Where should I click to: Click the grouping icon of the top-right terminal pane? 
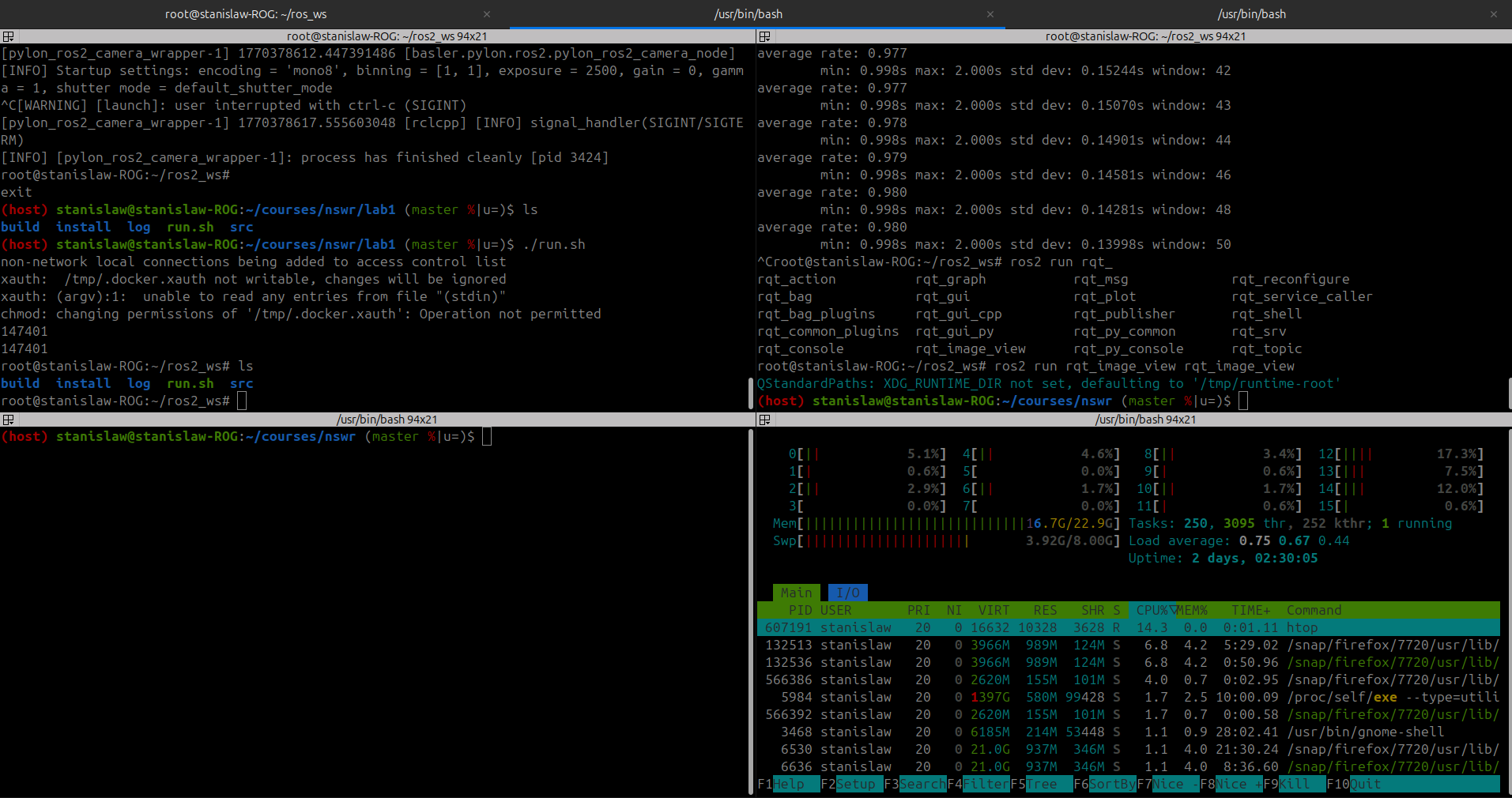pyautogui.click(x=764, y=36)
